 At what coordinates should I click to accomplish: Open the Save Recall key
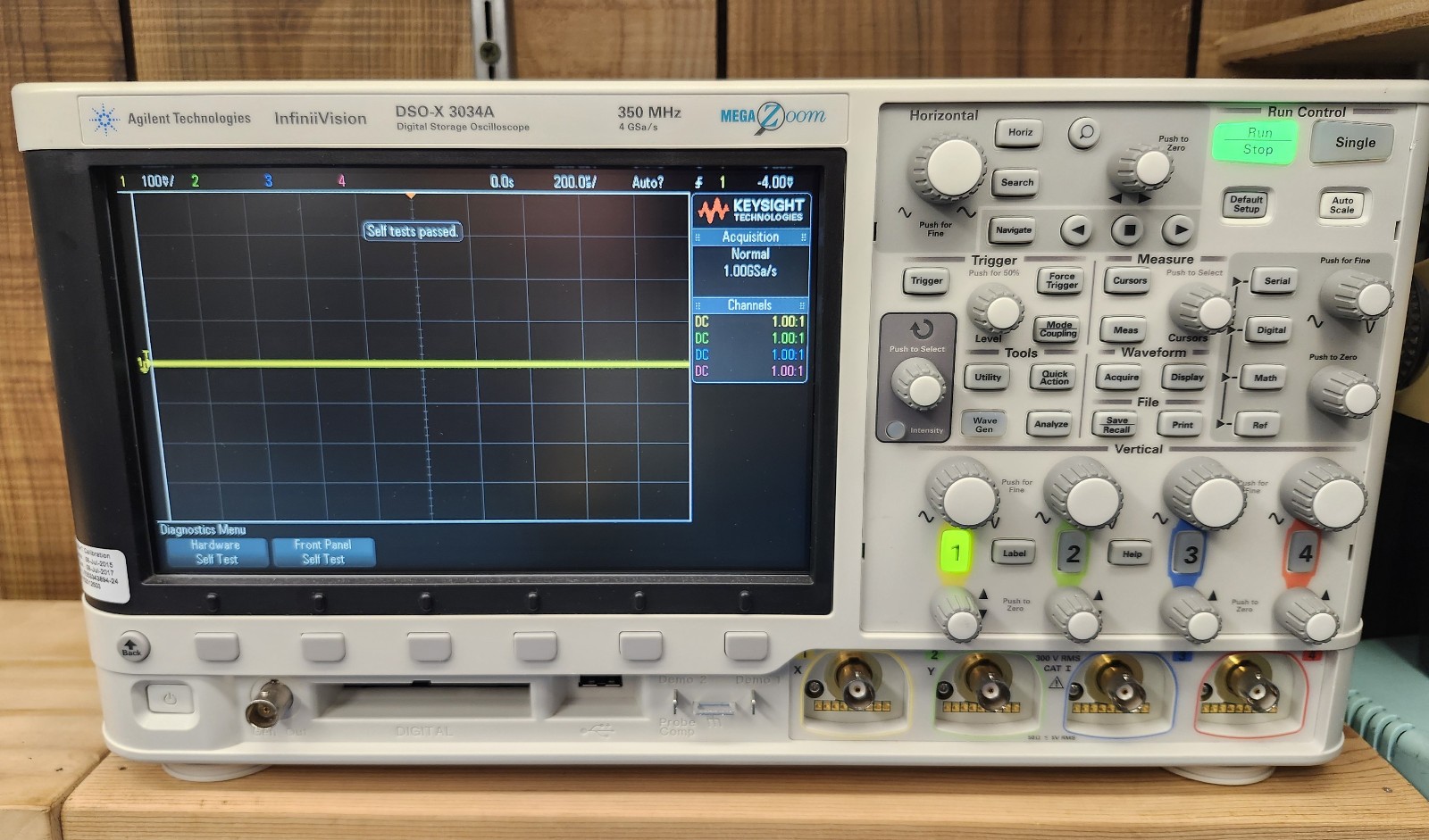[x=1116, y=425]
